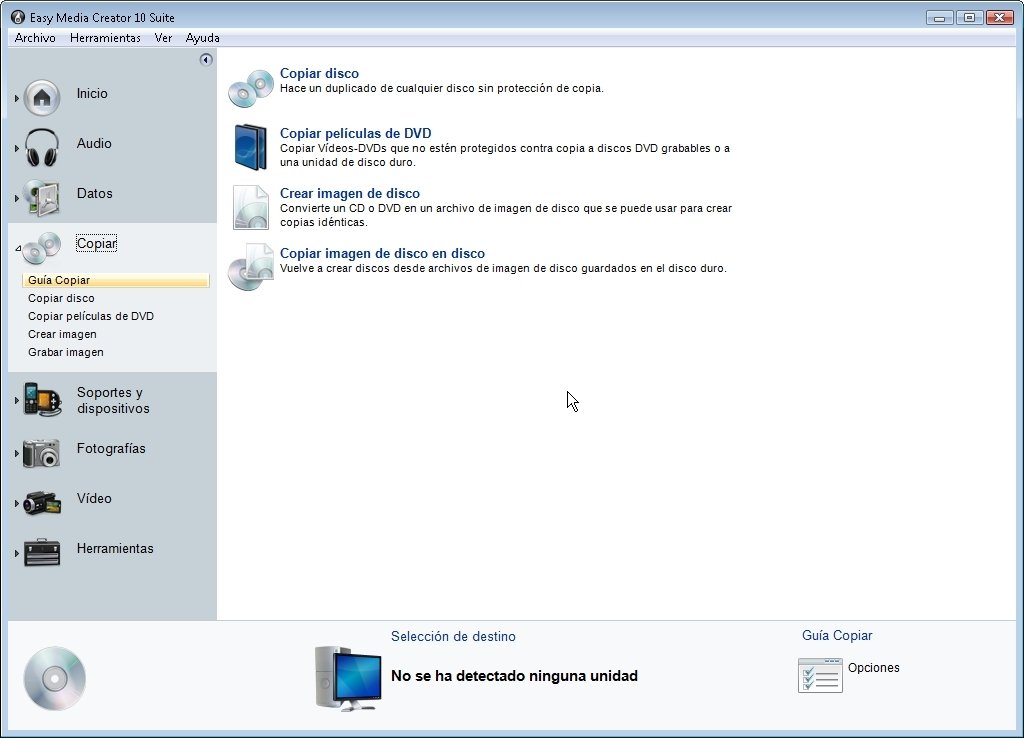This screenshot has height=738, width=1024.
Task: Collapse the sidebar with the arrow button
Action: tap(206, 60)
